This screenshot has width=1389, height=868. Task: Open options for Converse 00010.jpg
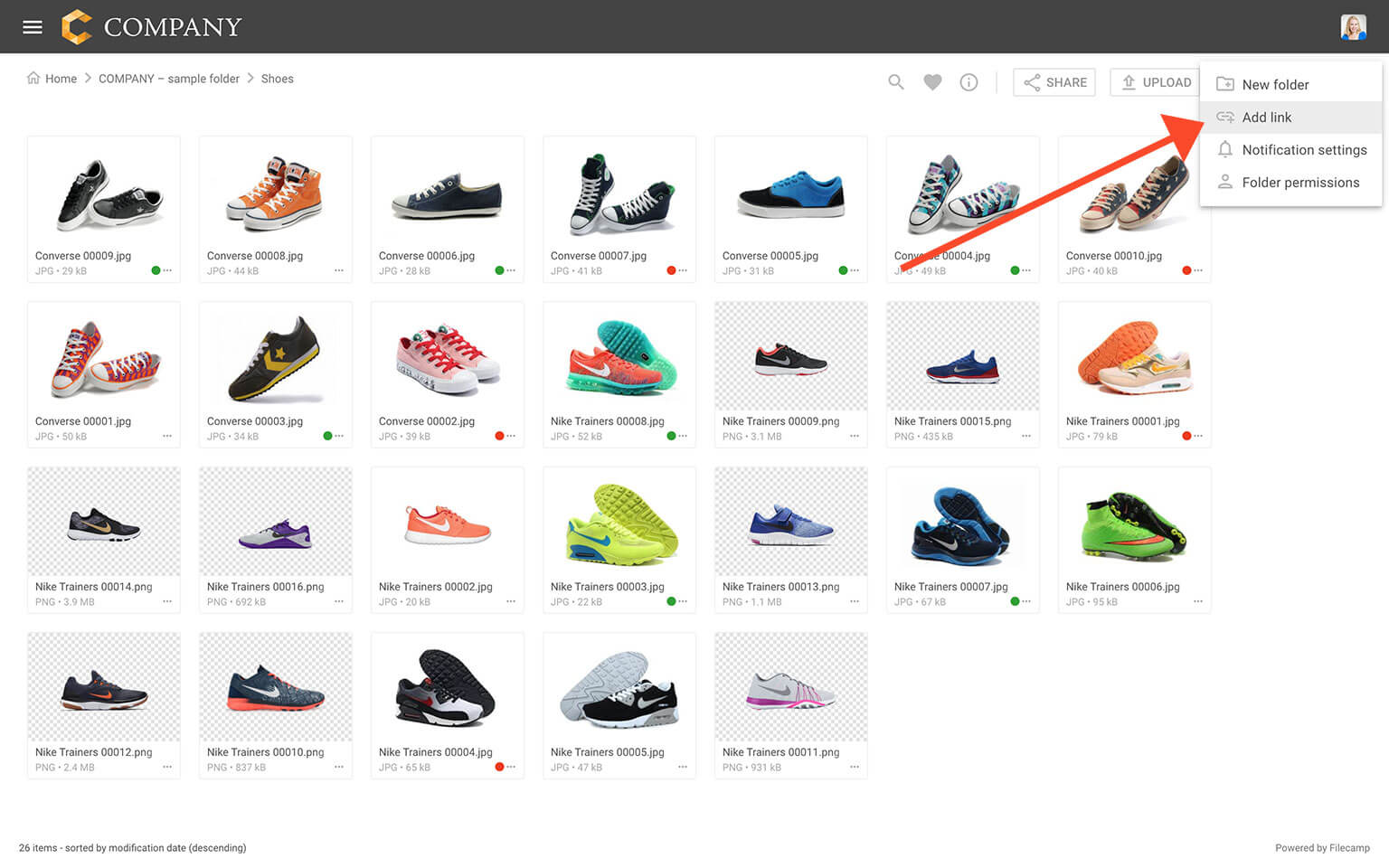1198,270
